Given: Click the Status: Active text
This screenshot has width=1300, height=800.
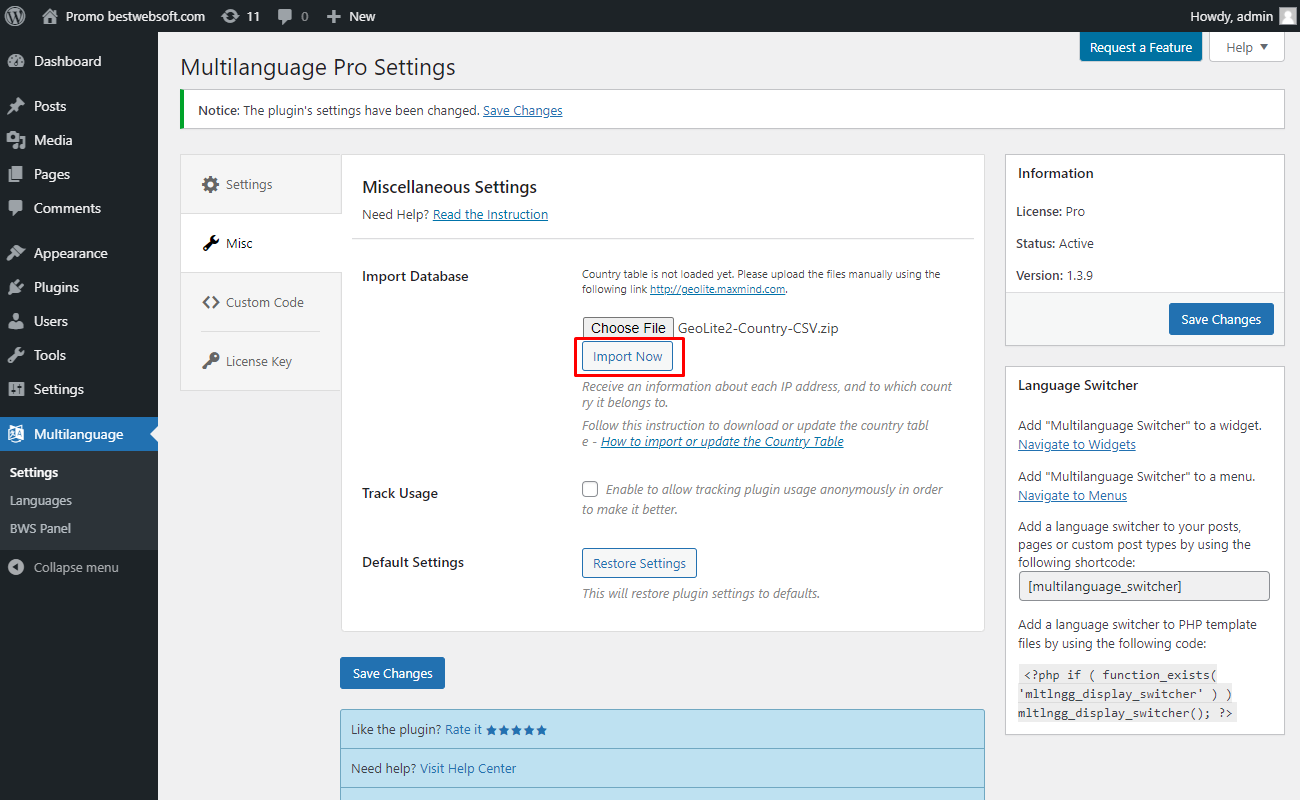Looking at the screenshot, I should (x=1055, y=243).
